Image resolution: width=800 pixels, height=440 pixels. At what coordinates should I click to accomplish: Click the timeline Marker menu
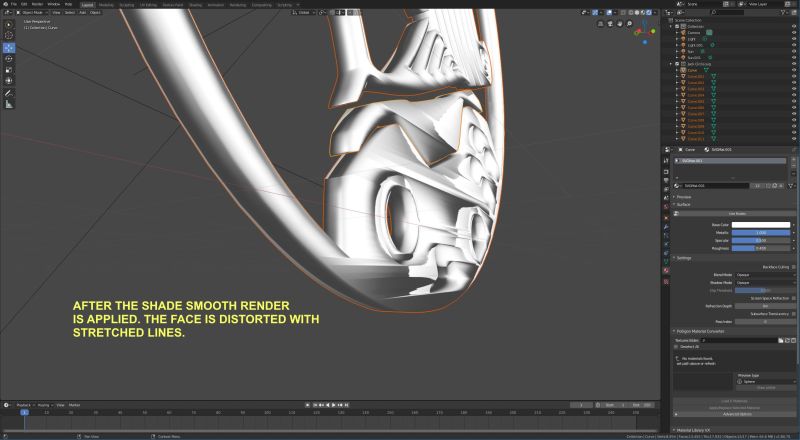(x=74, y=405)
